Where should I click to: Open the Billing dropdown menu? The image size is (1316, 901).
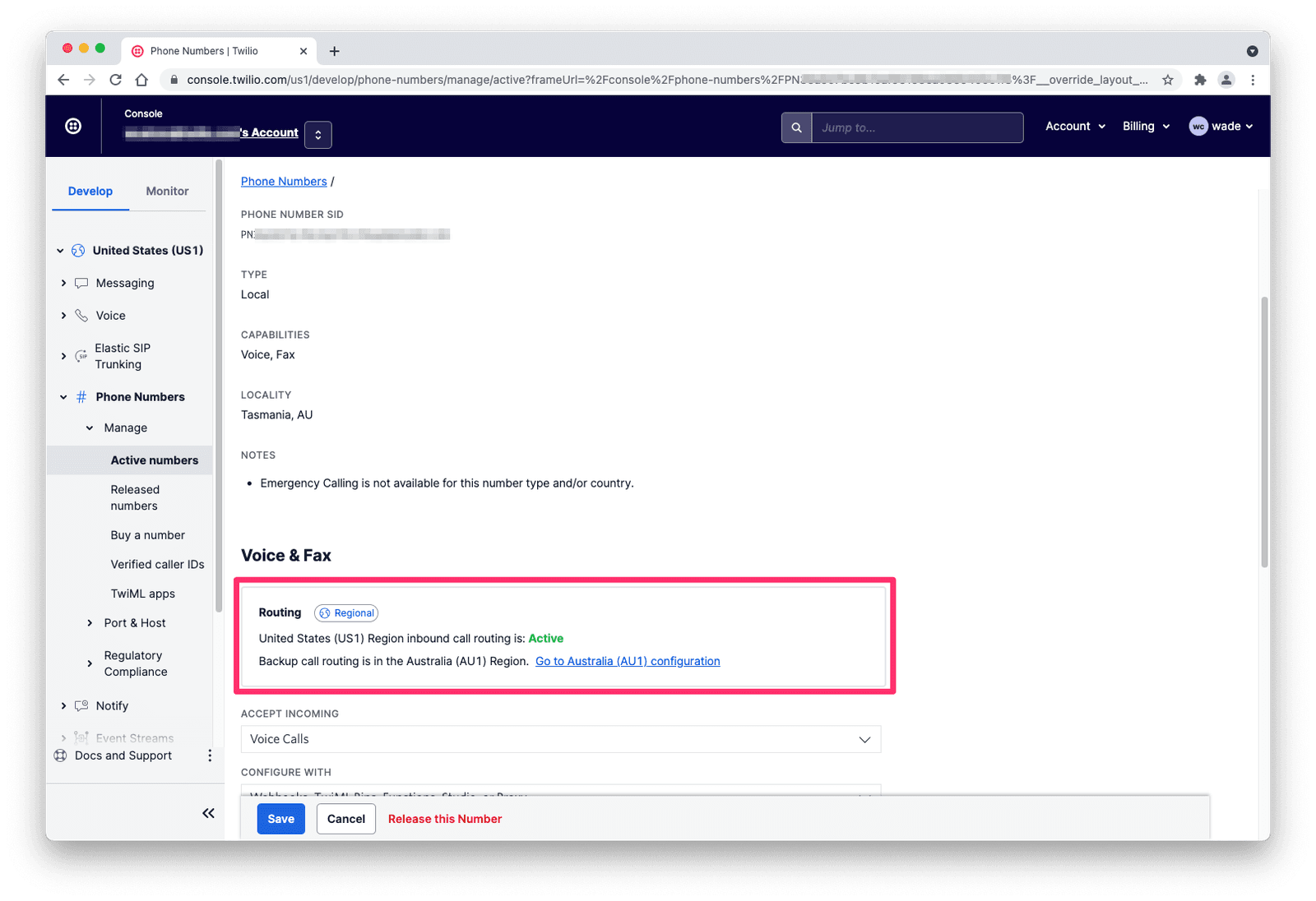click(1145, 126)
